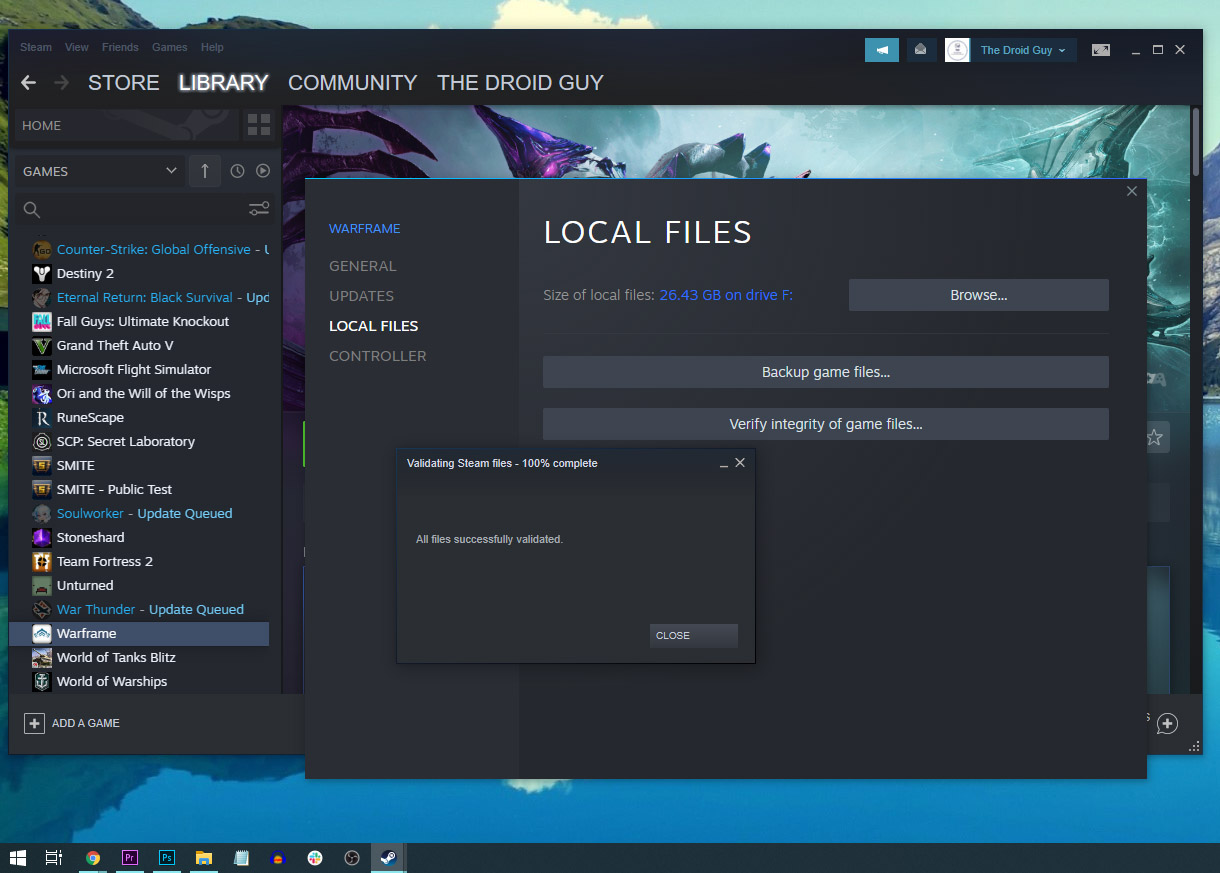This screenshot has width=1220, height=873.
Task: Click the Team Fortress 2 icon
Action: point(42,561)
